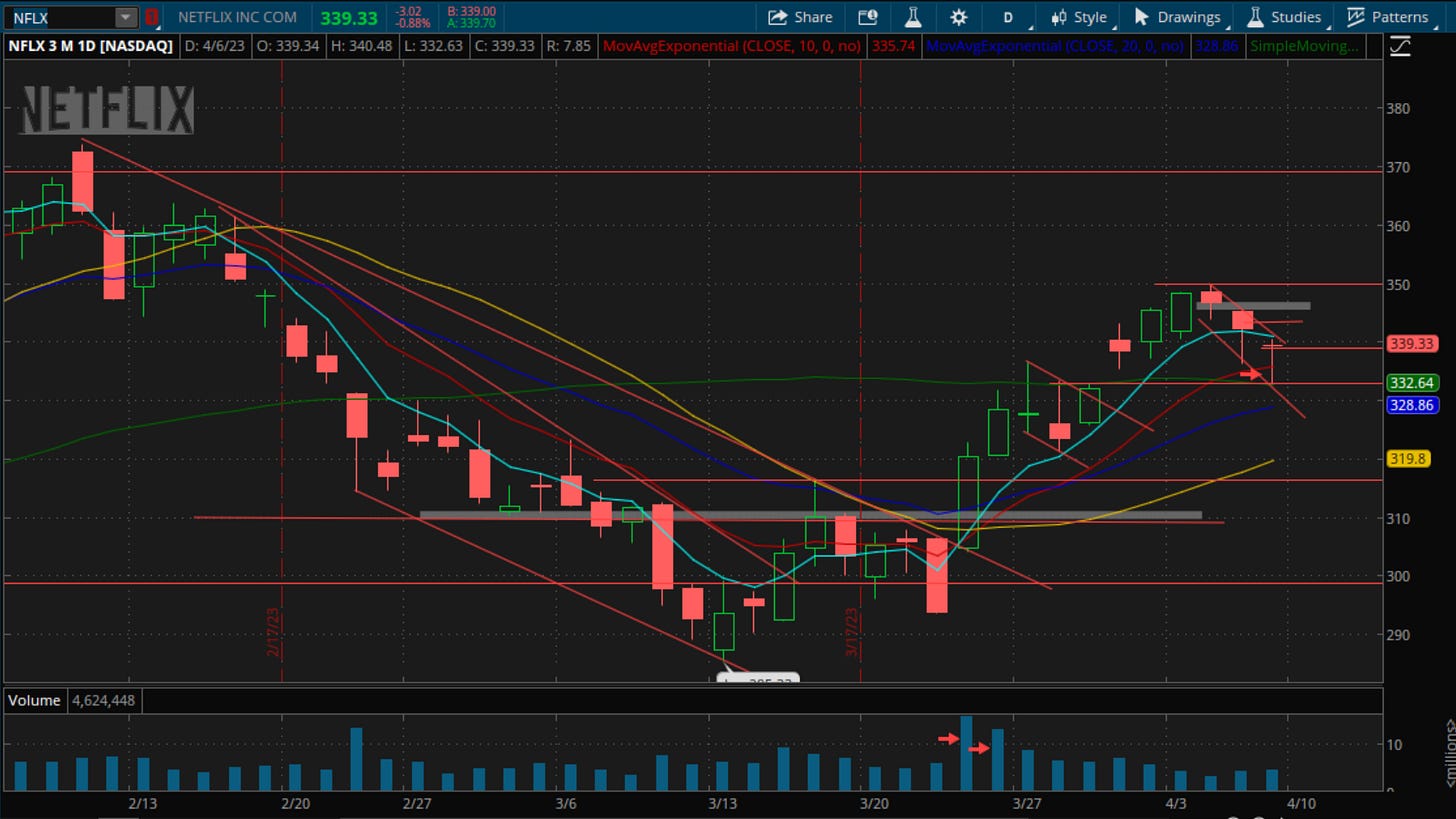Click the 4/10 date on time axis

coord(1301,804)
